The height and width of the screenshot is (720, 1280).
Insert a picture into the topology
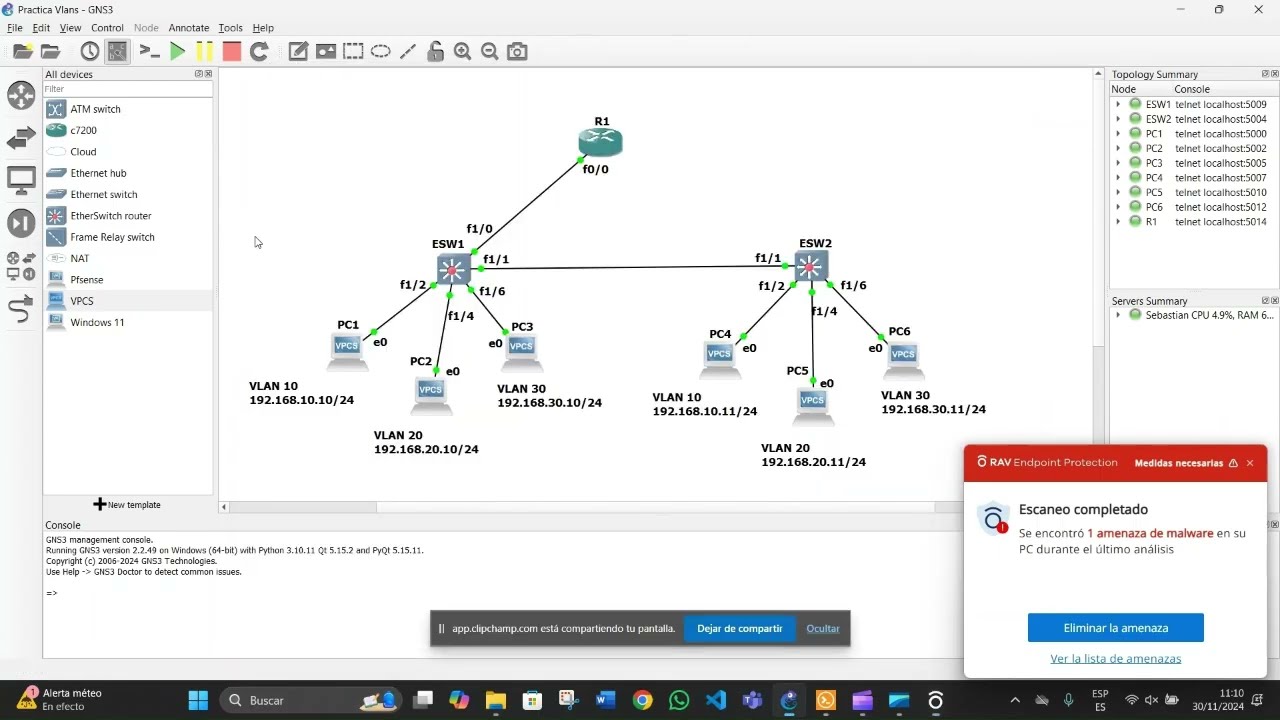(326, 51)
